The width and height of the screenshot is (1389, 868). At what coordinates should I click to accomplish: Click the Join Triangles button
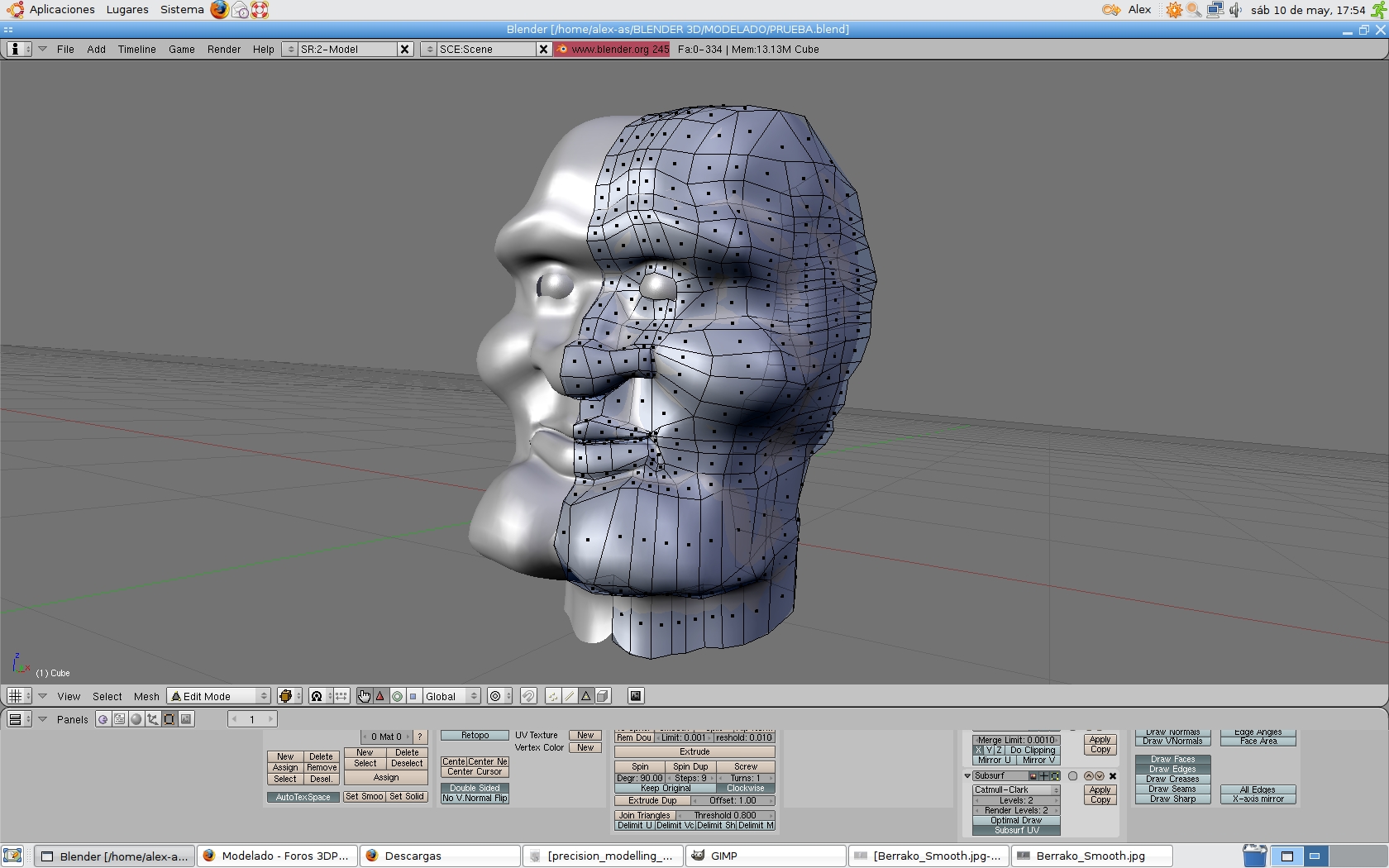coord(645,815)
